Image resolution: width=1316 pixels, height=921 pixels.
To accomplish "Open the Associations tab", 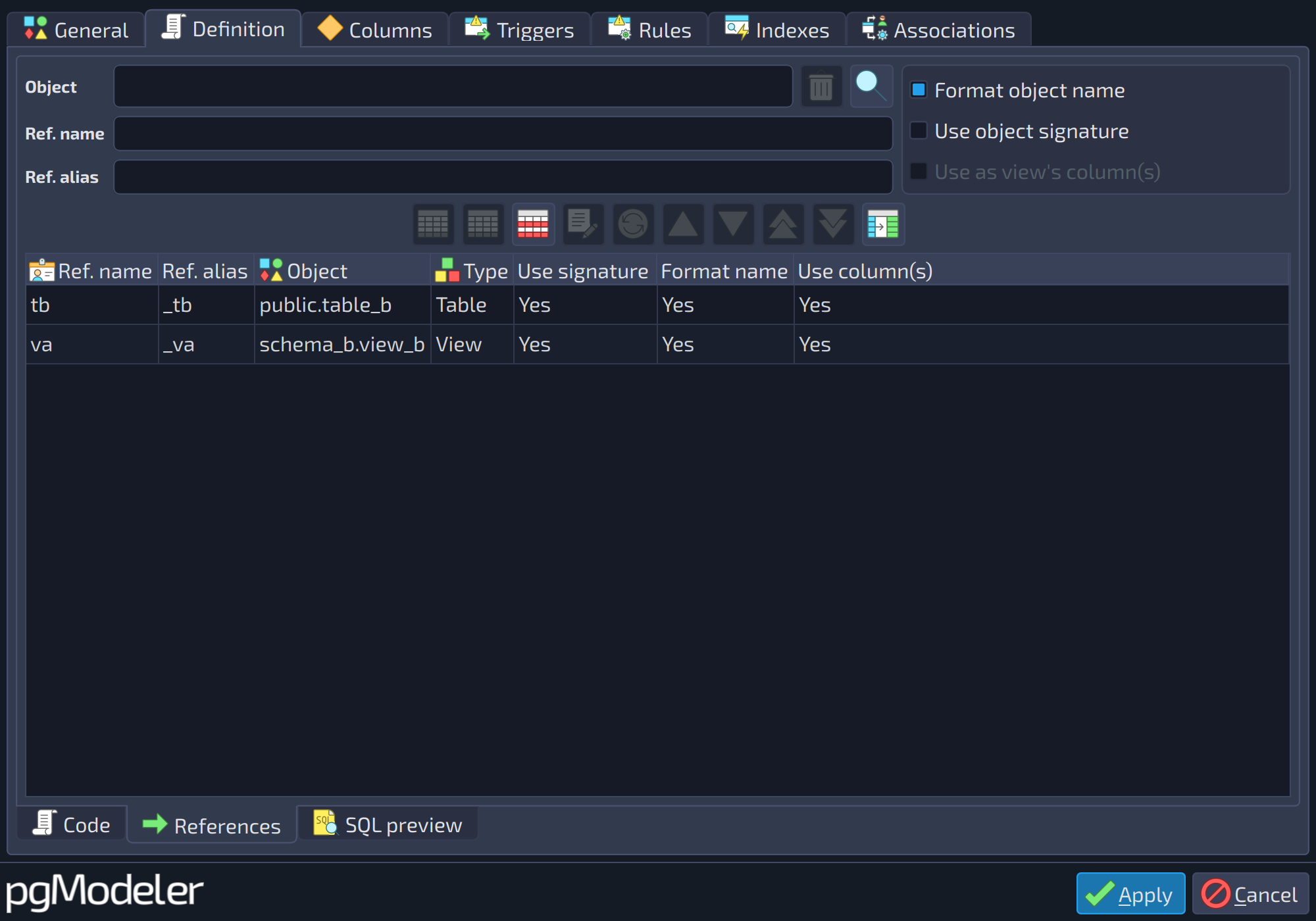I will pyautogui.click(x=939, y=30).
